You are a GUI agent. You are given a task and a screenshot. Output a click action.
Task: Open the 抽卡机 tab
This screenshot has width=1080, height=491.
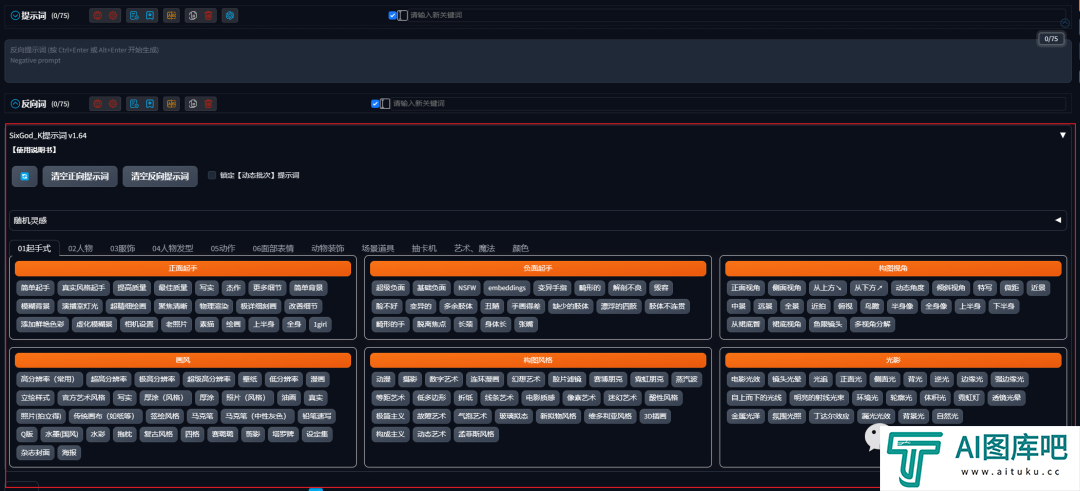424,248
